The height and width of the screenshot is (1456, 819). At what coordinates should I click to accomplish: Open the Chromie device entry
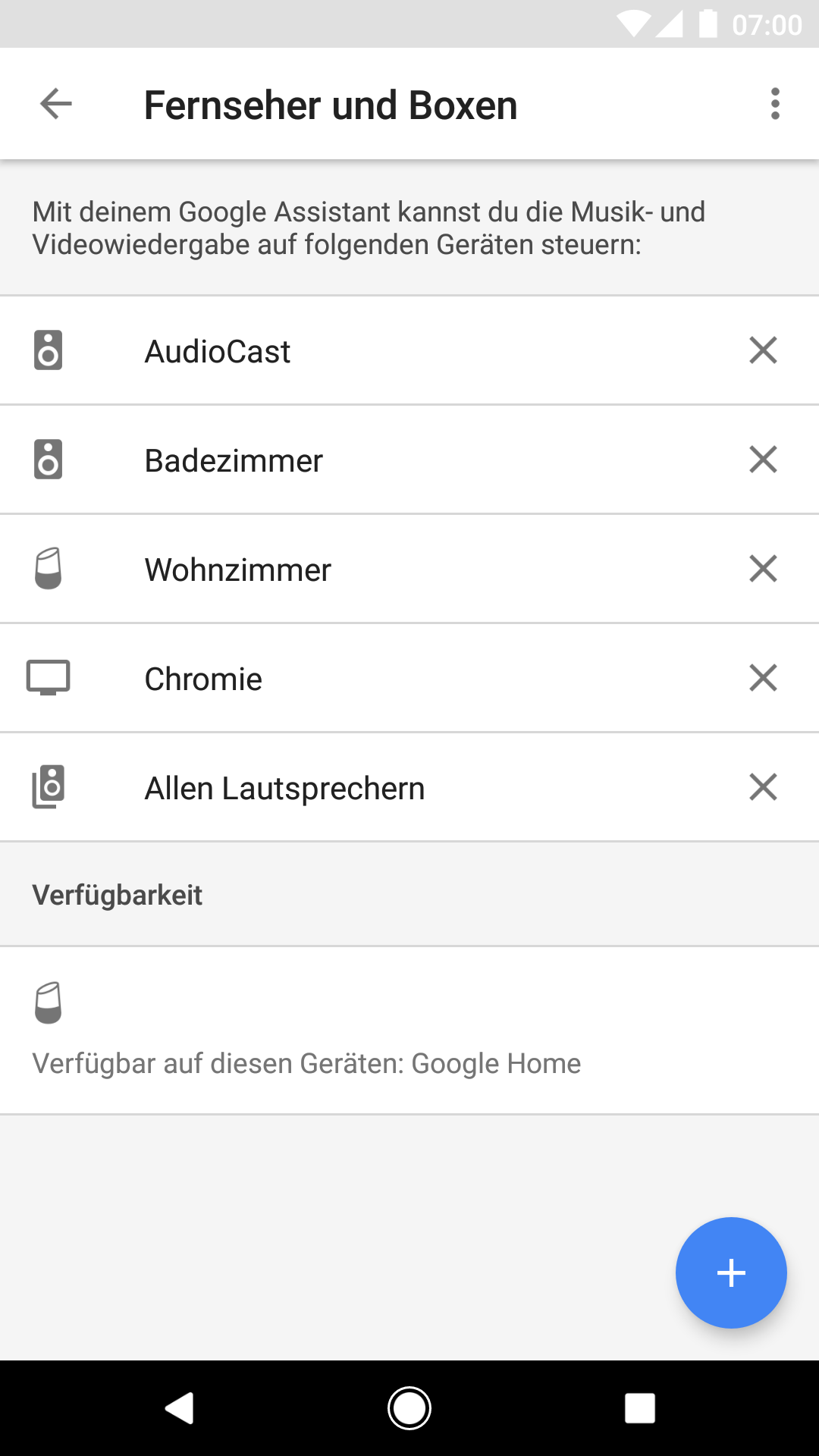coord(203,679)
